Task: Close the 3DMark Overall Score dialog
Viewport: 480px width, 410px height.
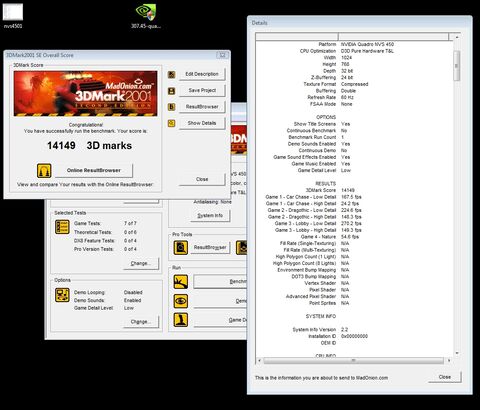Action: coord(202,179)
